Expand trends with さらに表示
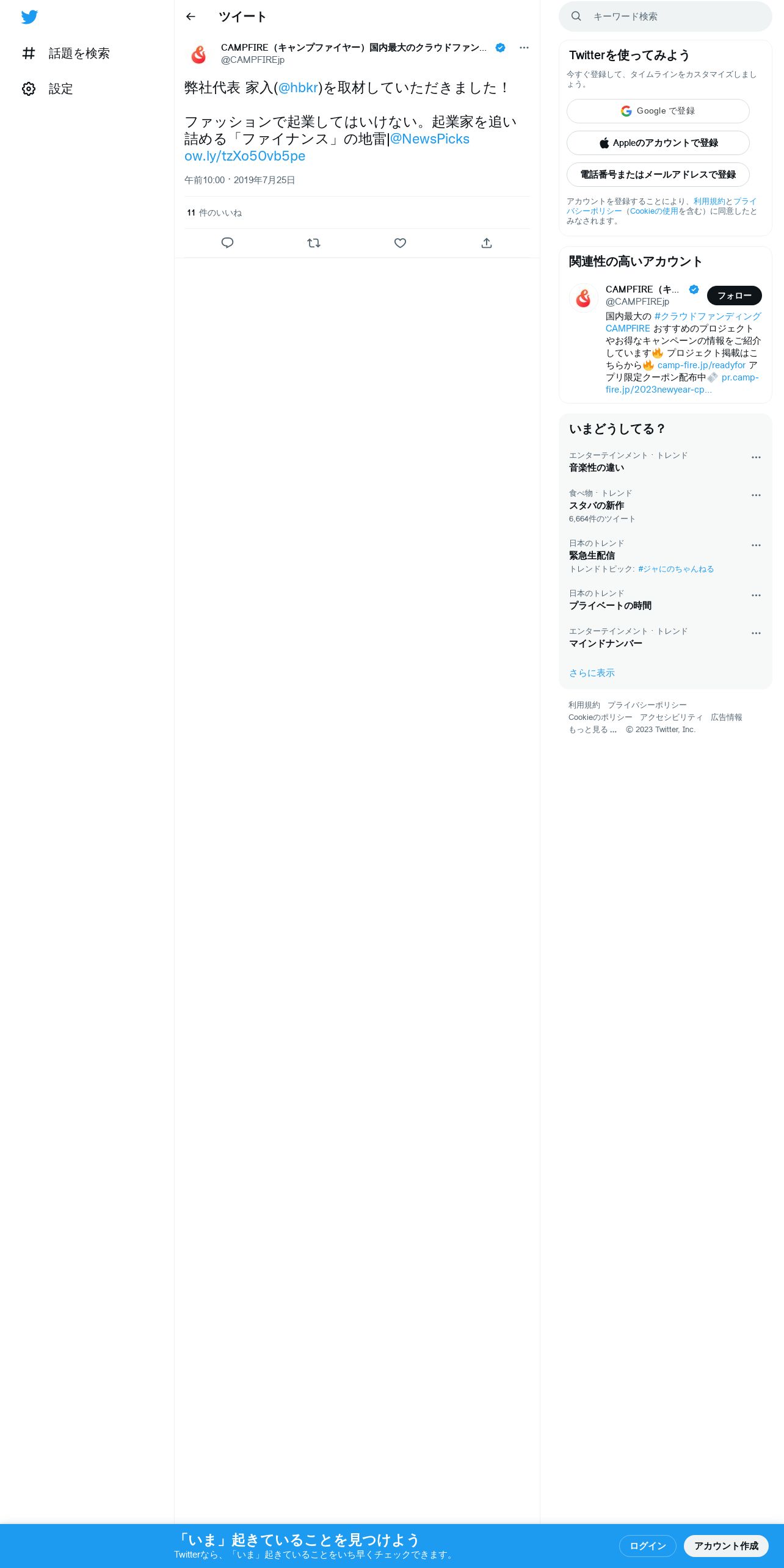The image size is (784, 1568). pos(592,673)
